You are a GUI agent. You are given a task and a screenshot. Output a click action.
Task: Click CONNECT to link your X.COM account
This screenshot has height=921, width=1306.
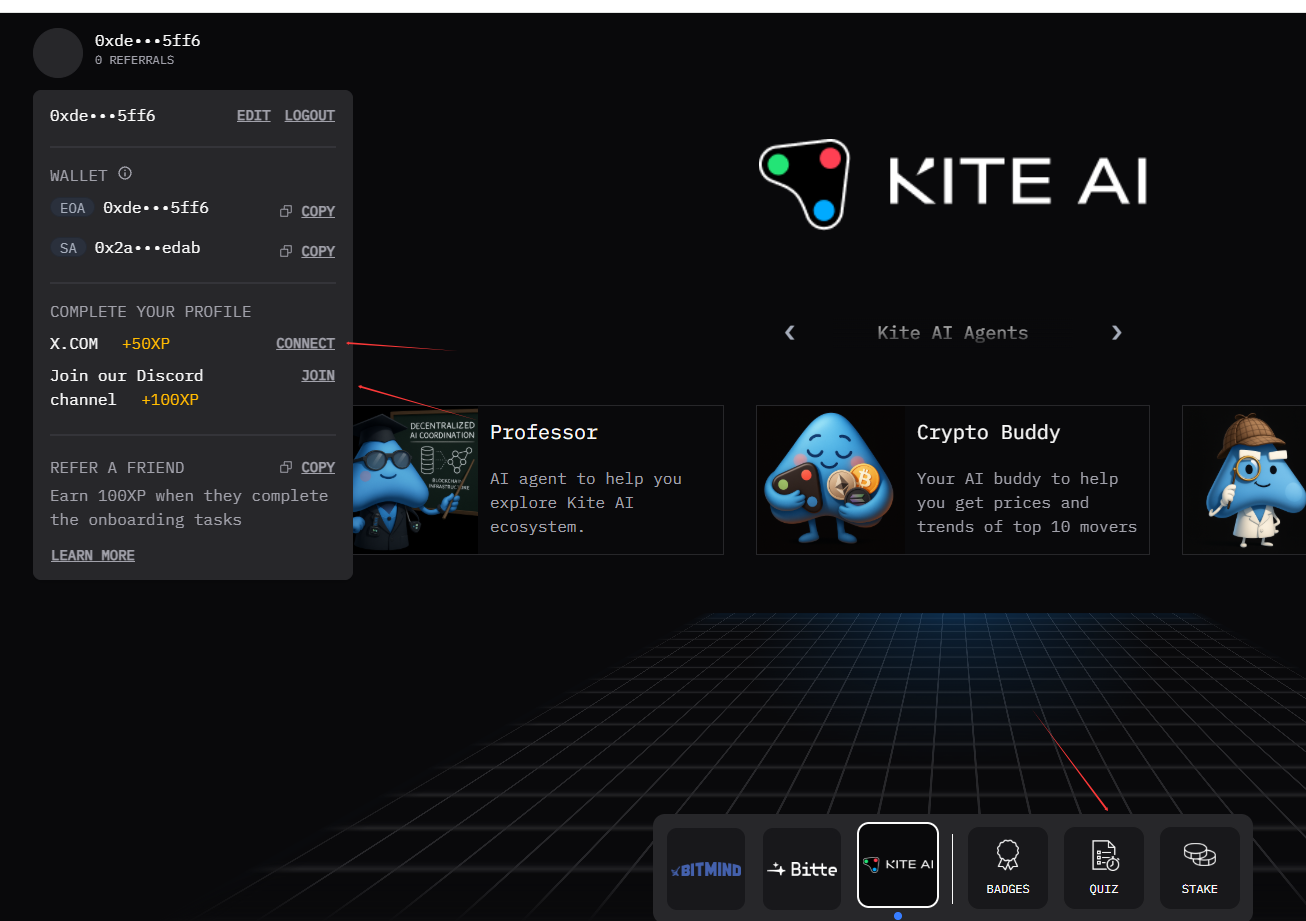tap(305, 343)
